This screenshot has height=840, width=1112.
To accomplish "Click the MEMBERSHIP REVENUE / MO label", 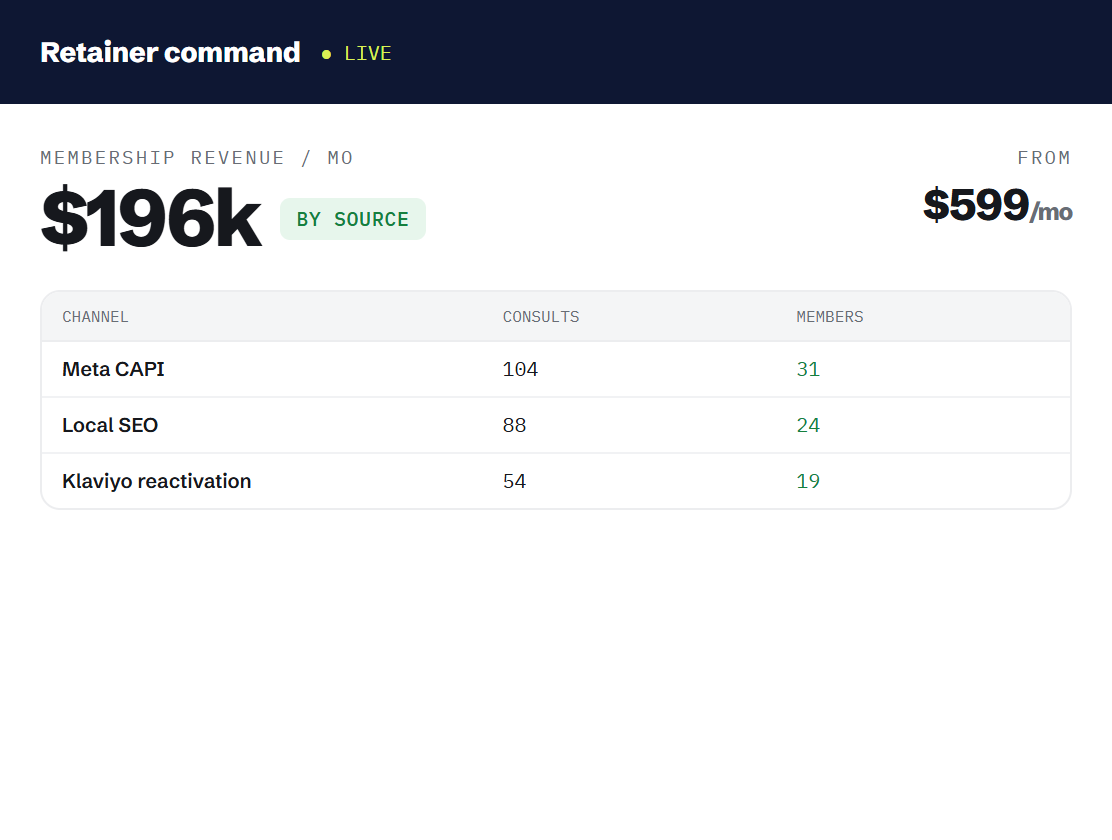I will [x=196, y=158].
